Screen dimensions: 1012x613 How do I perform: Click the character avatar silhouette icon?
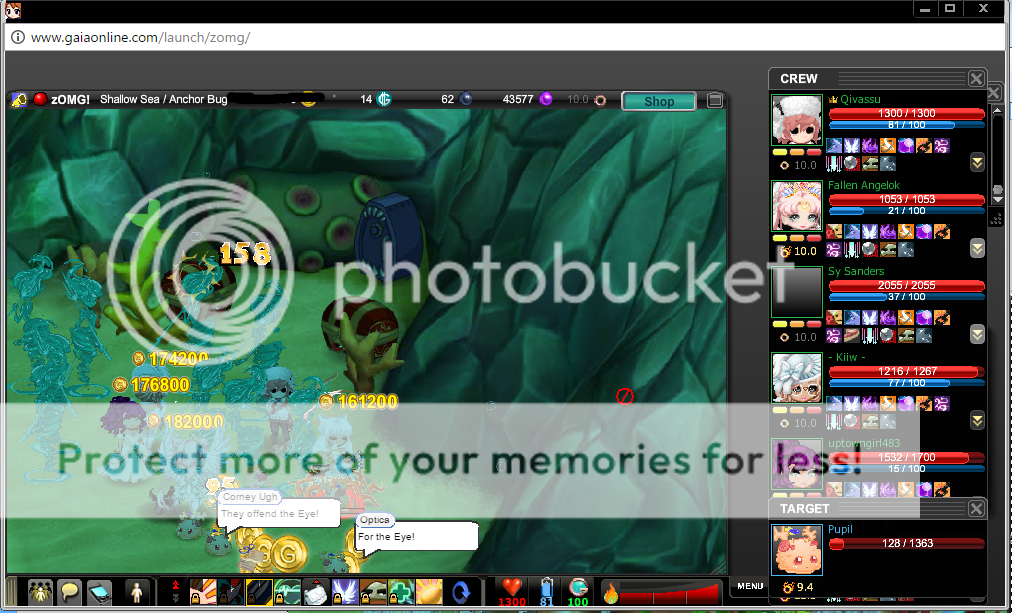[138, 591]
